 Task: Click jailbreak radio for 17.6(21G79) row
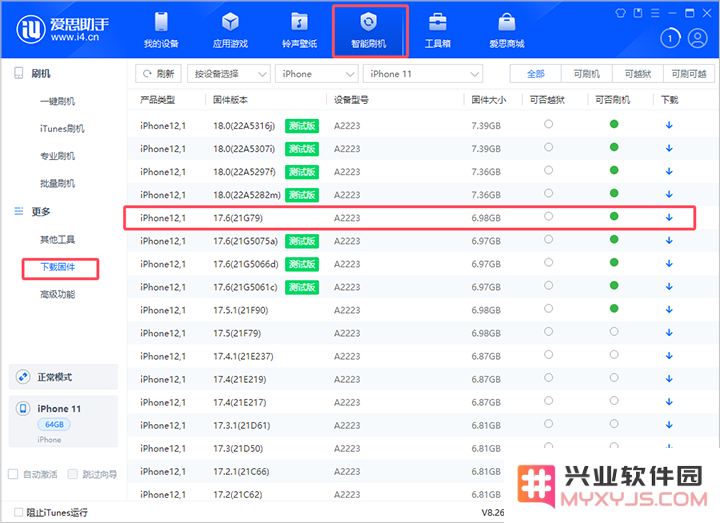pos(548,216)
